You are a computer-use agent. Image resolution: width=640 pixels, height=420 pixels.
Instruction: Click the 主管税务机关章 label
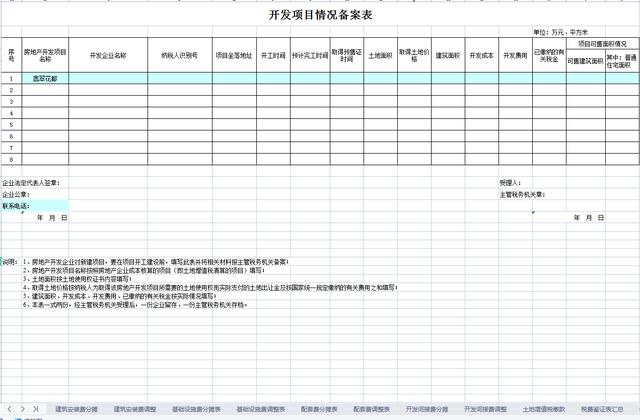[x=523, y=195]
